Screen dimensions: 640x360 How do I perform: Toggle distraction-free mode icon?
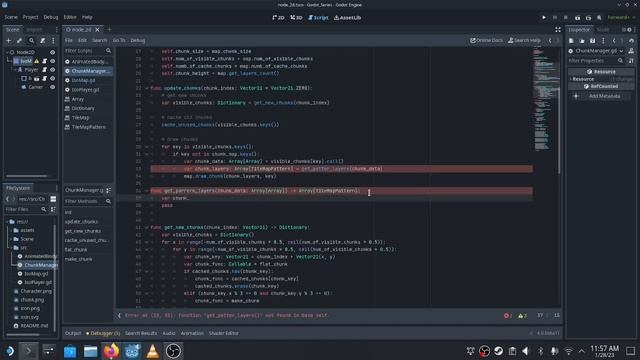[558, 29]
